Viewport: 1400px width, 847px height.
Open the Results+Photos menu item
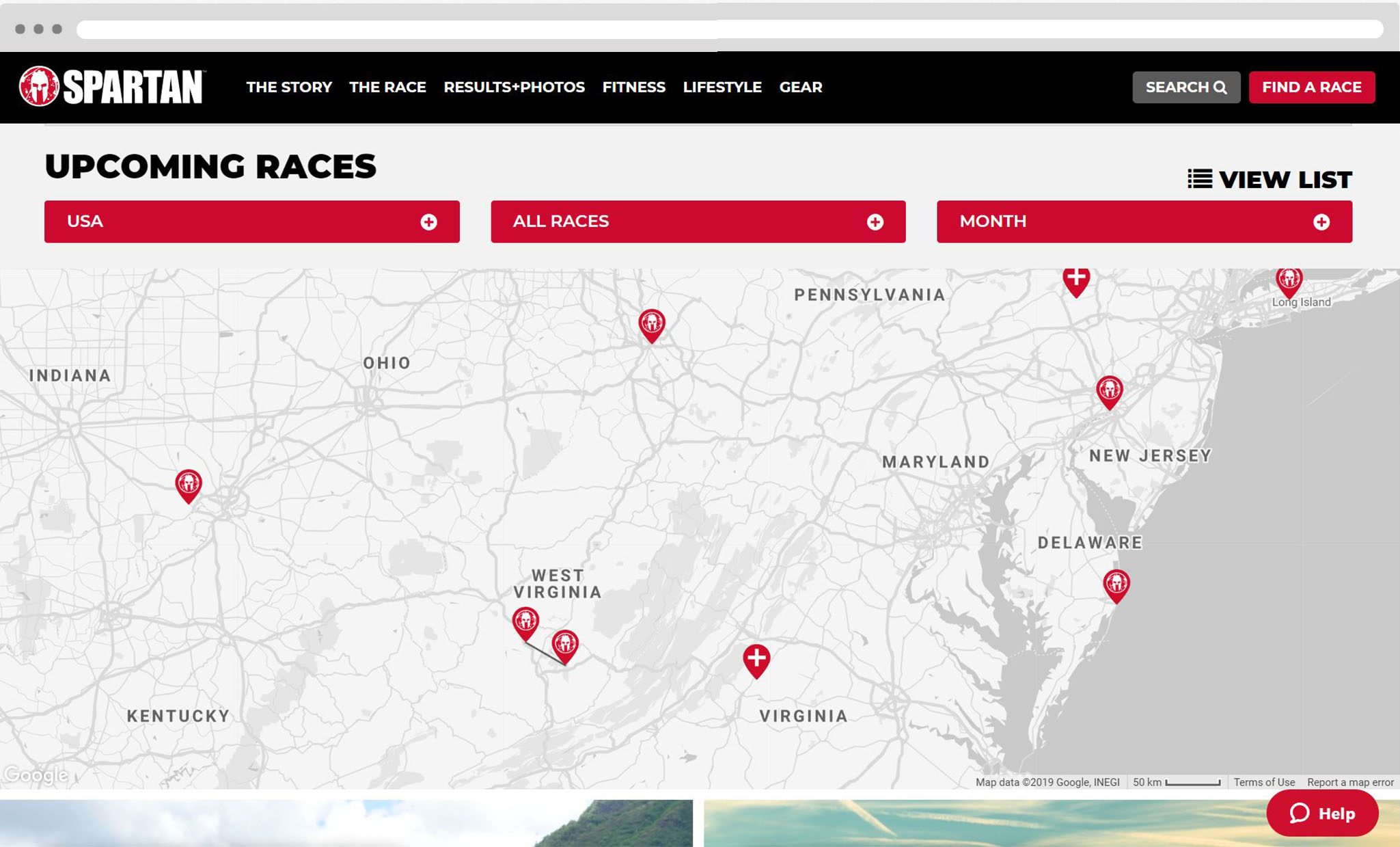514,88
